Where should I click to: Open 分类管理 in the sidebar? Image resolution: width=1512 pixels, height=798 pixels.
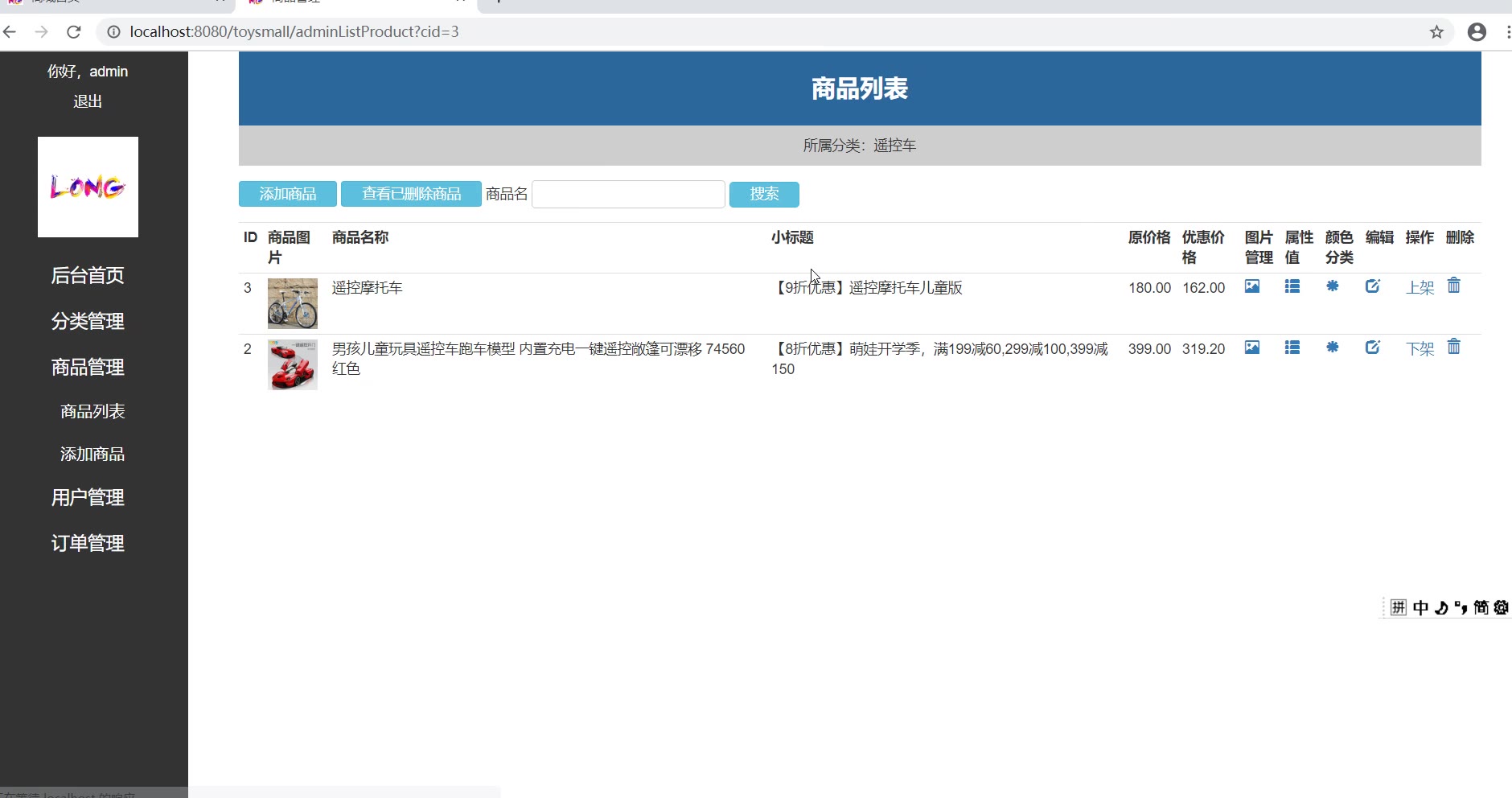pos(88,321)
